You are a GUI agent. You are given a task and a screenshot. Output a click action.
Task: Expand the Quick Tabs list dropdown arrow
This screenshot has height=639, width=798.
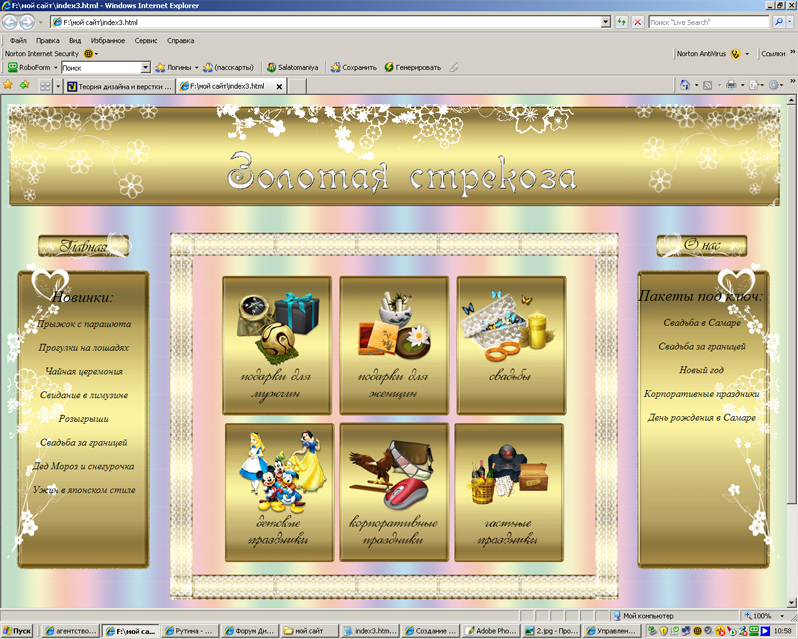58,86
